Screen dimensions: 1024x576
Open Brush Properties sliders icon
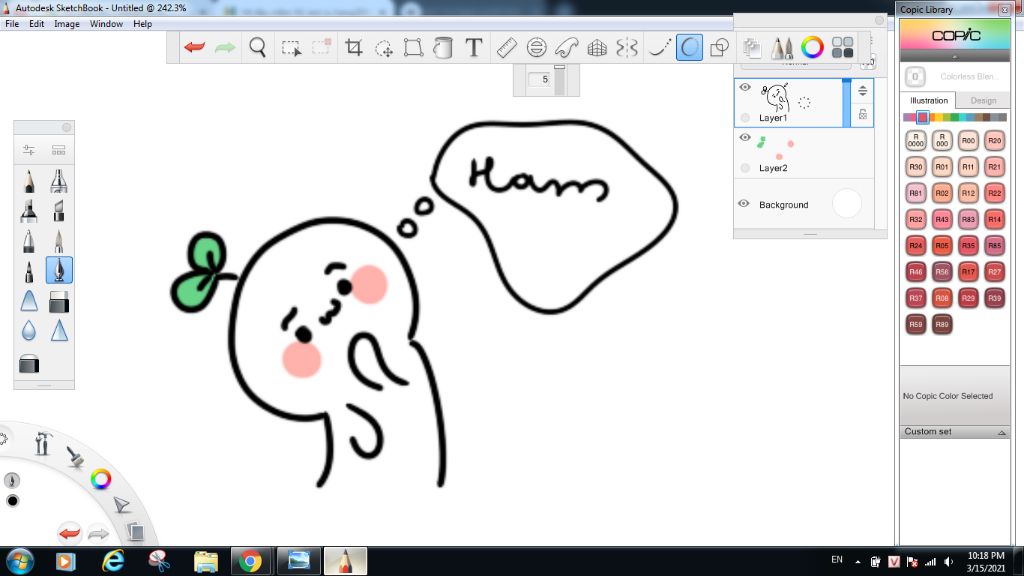coord(29,150)
